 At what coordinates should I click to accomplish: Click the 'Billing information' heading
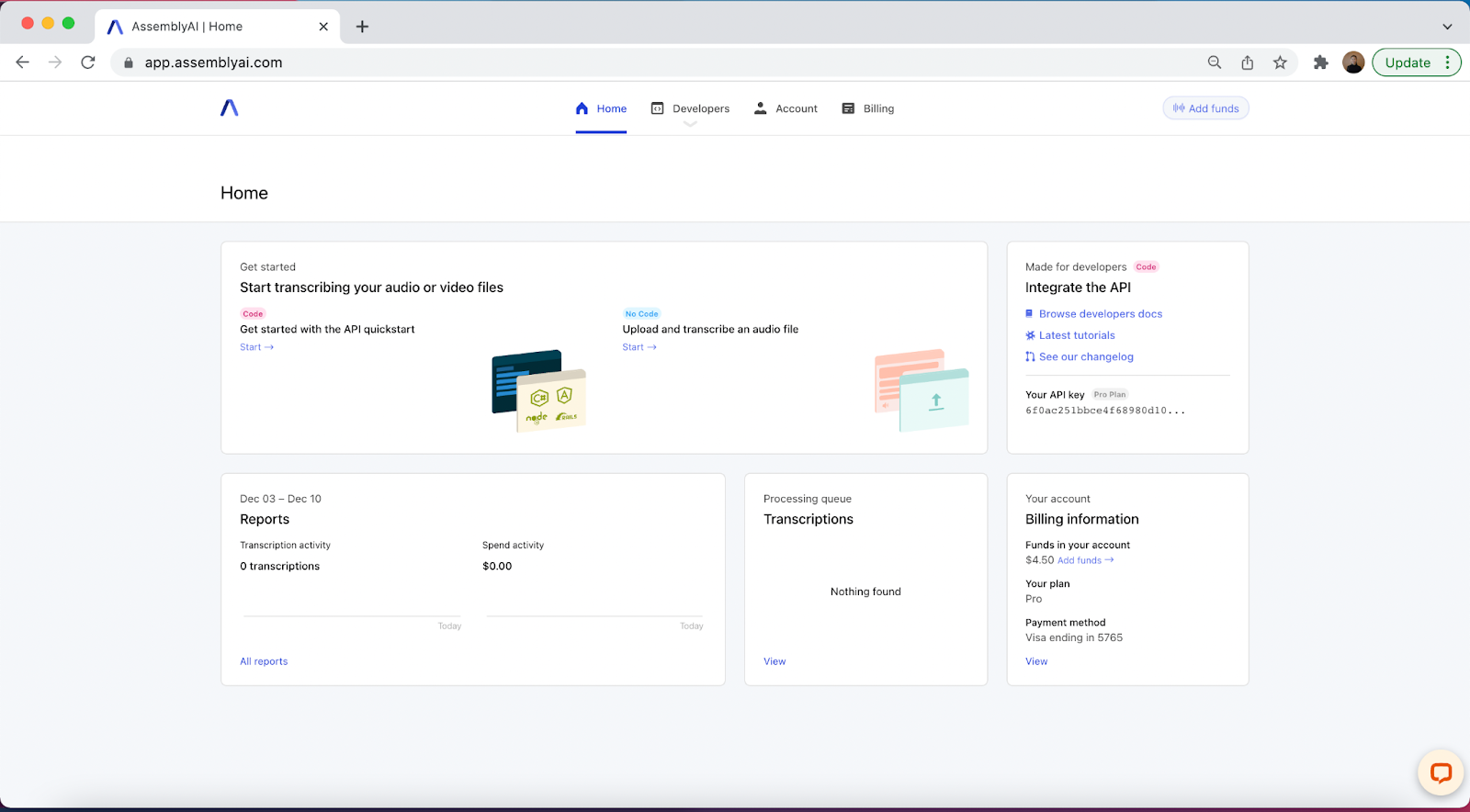[x=1082, y=519]
